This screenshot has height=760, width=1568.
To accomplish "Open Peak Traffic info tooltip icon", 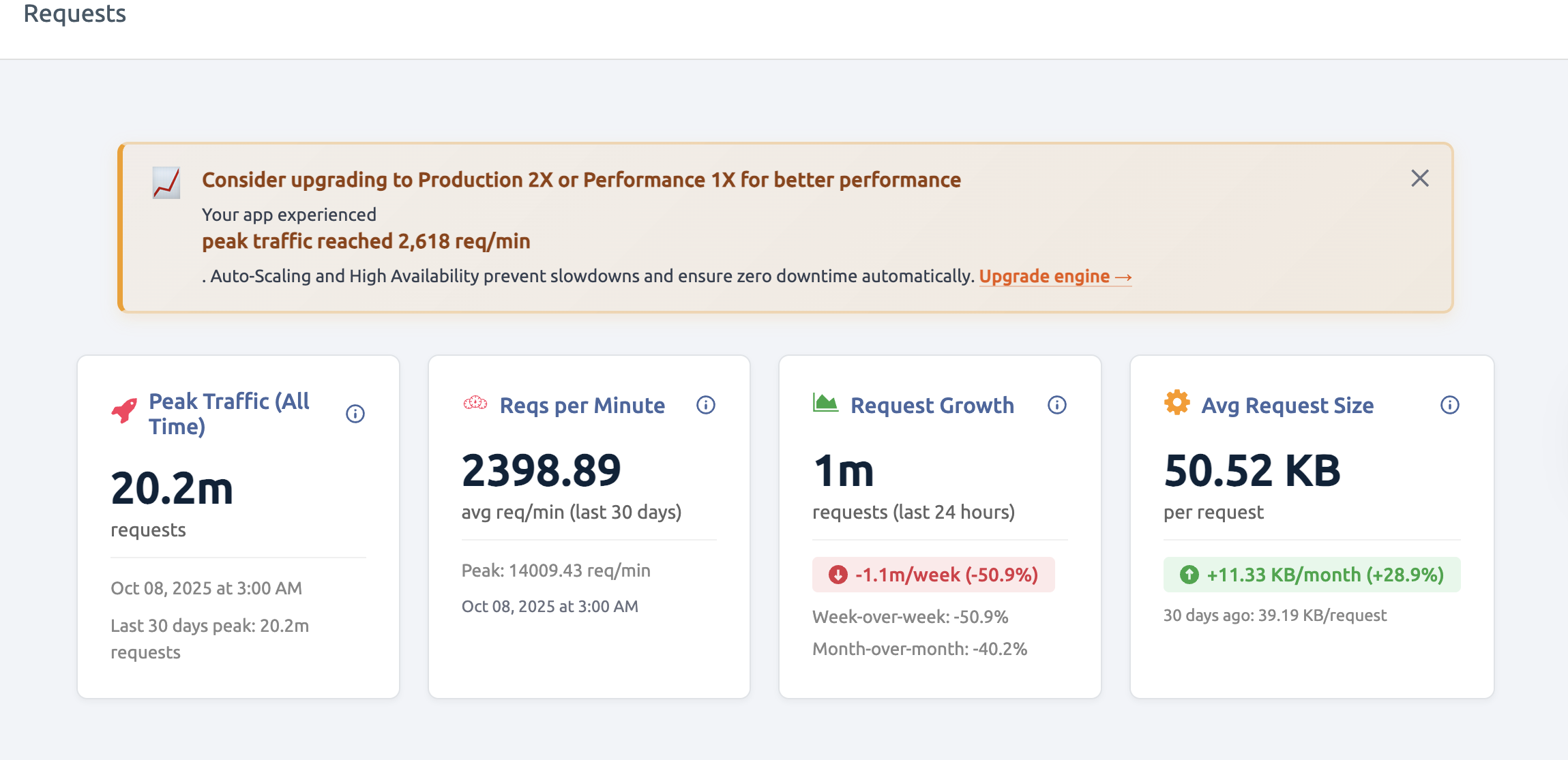I will [x=355, y=414].
